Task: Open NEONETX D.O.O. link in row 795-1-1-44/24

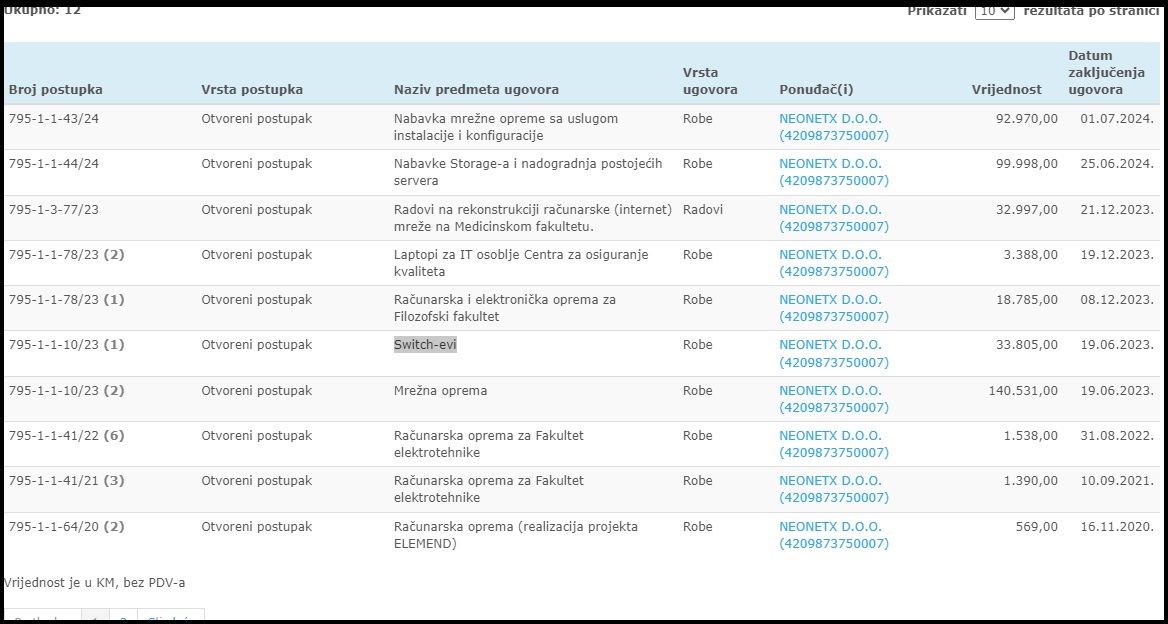Action: point(834,172)
